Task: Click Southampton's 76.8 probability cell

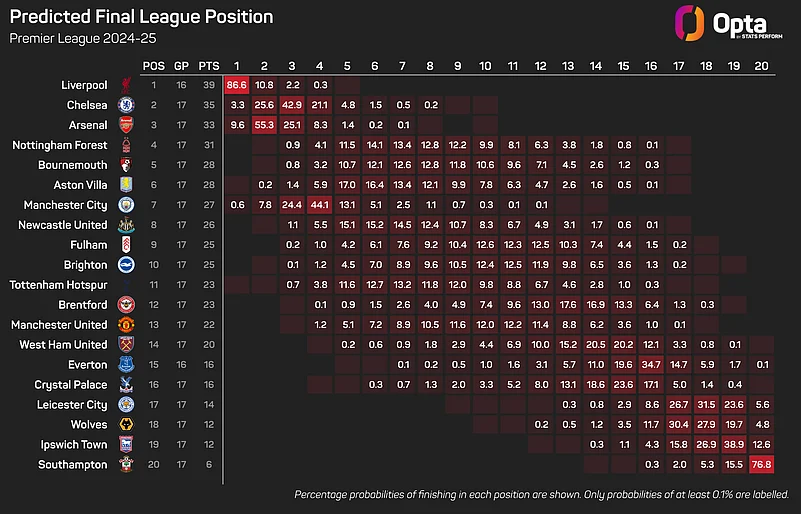Action: point(760,463)
